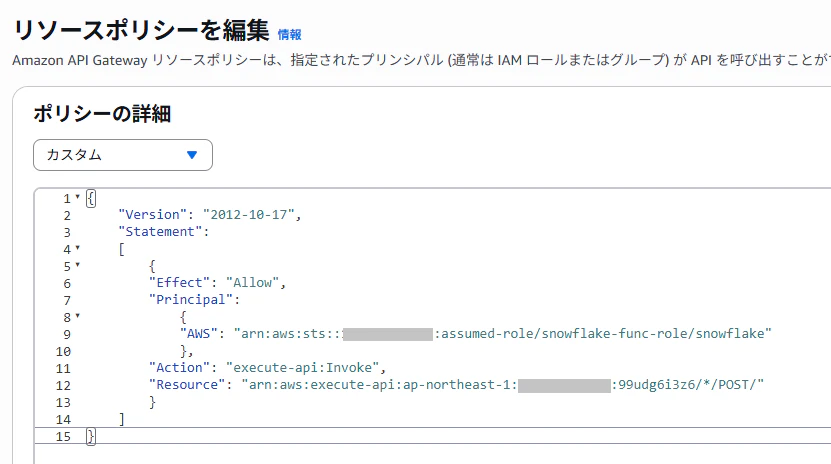Place cursor on "Allow" effect value

click(x=252, y=282)
